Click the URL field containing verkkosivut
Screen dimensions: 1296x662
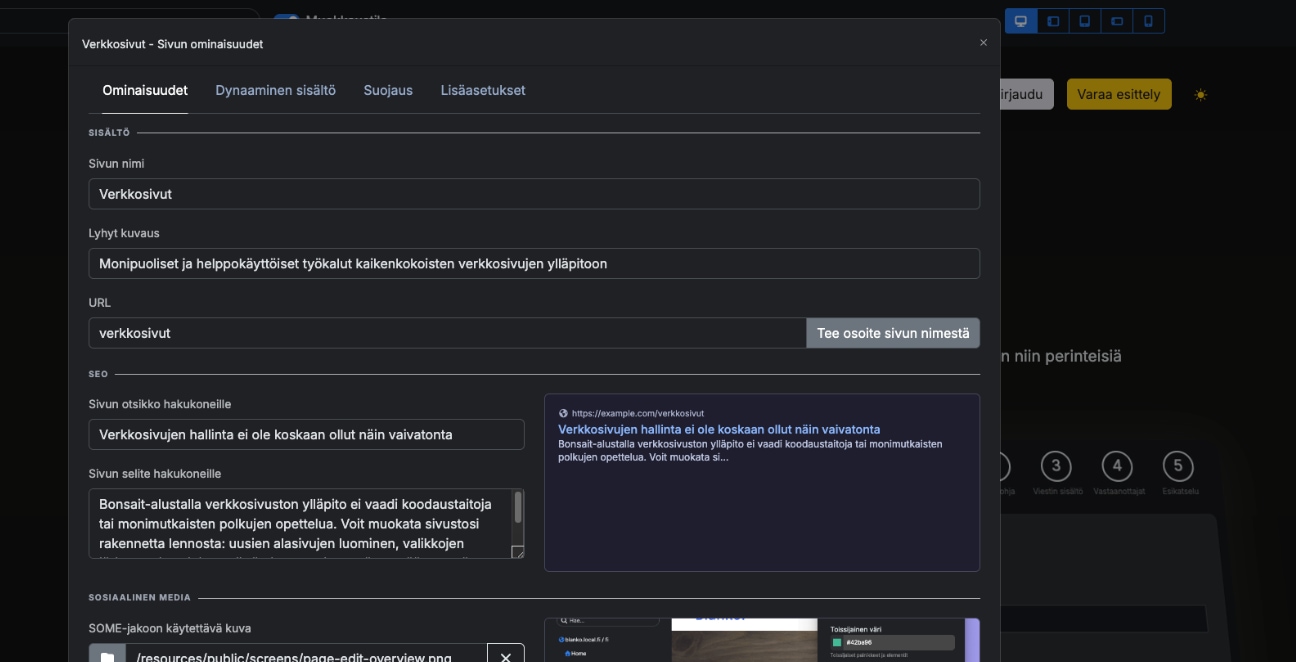[x=447, y=333]
